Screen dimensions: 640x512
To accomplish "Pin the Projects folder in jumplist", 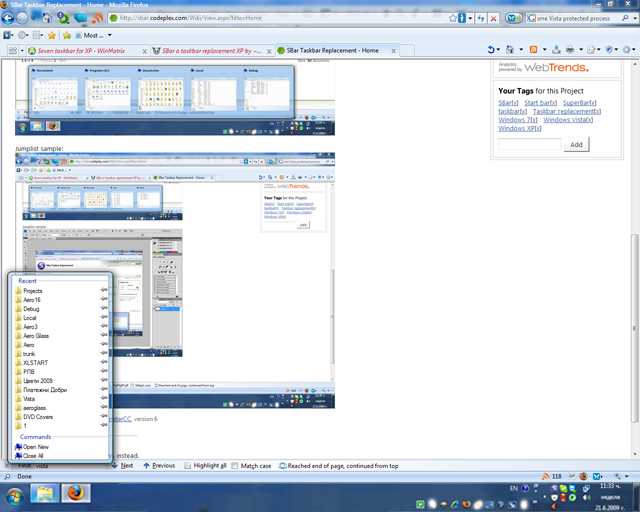I will (104, 289).
